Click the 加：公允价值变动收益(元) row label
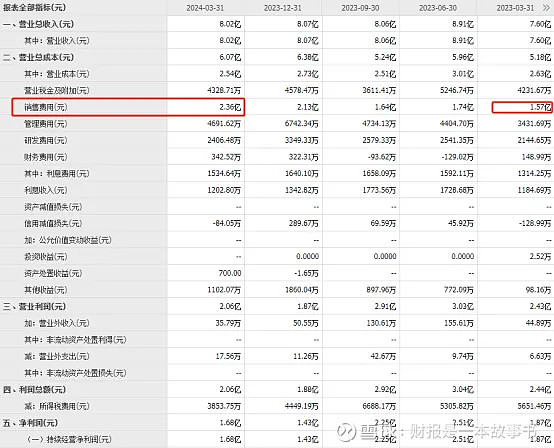Viewport: 554px width, 448px height. (68, 240)
